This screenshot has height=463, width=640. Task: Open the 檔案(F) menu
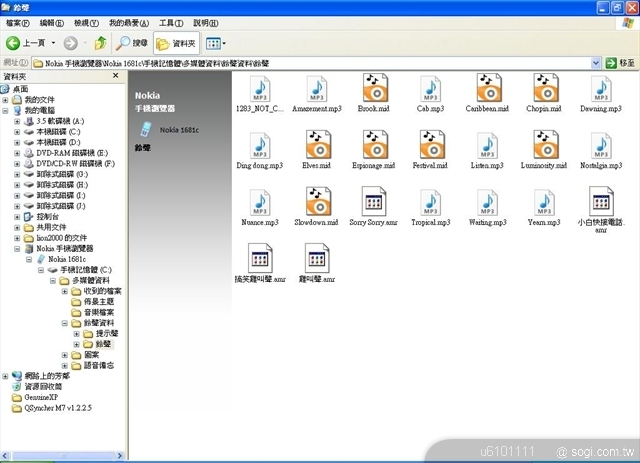point(18,23)
